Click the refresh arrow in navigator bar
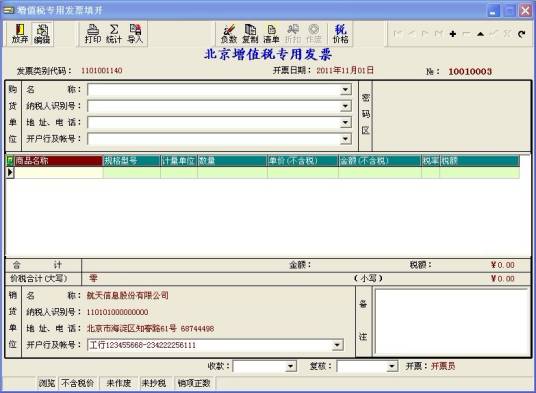 [x=521, y=34]
